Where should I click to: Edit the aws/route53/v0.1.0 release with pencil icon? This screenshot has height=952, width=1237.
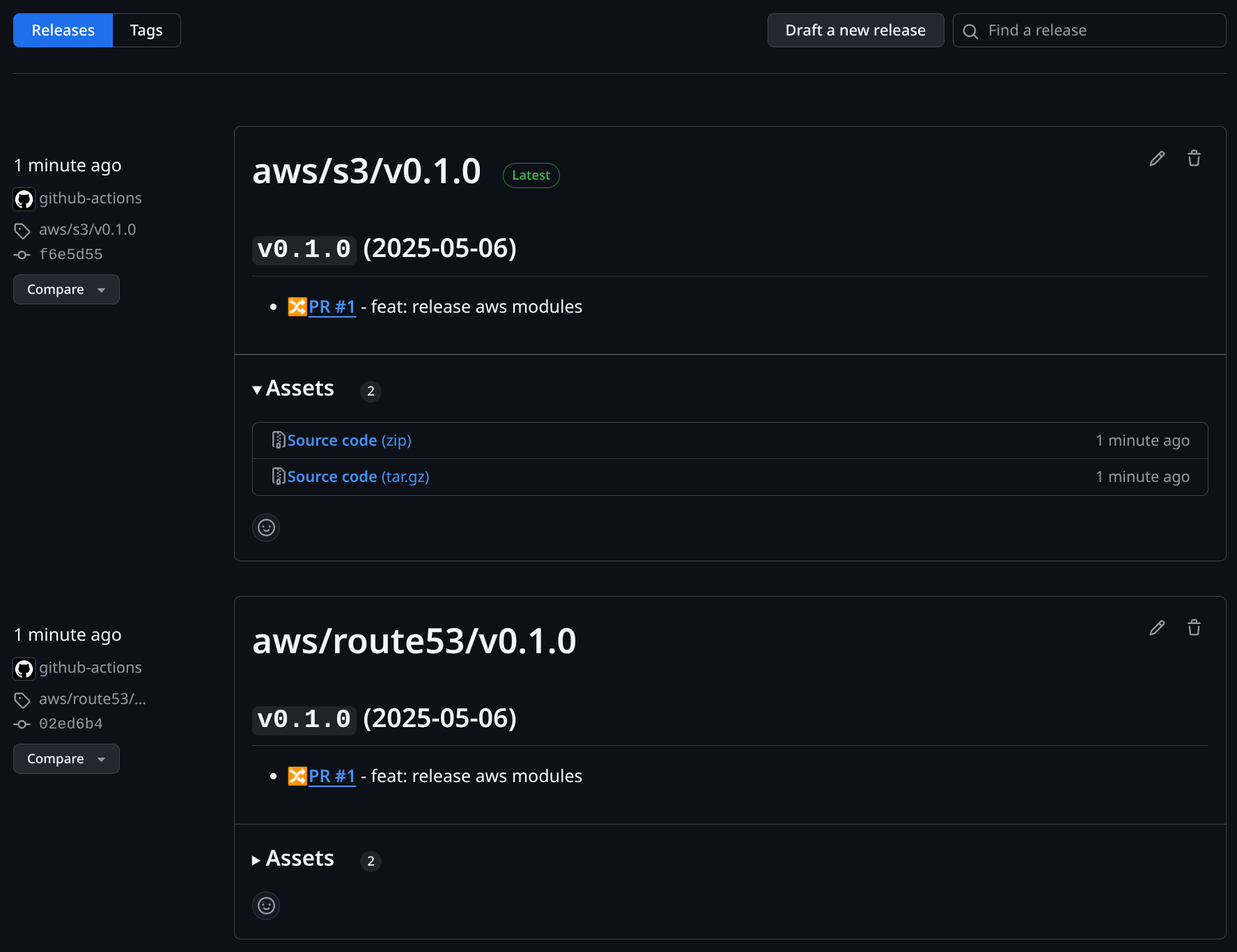[1157, 628]
